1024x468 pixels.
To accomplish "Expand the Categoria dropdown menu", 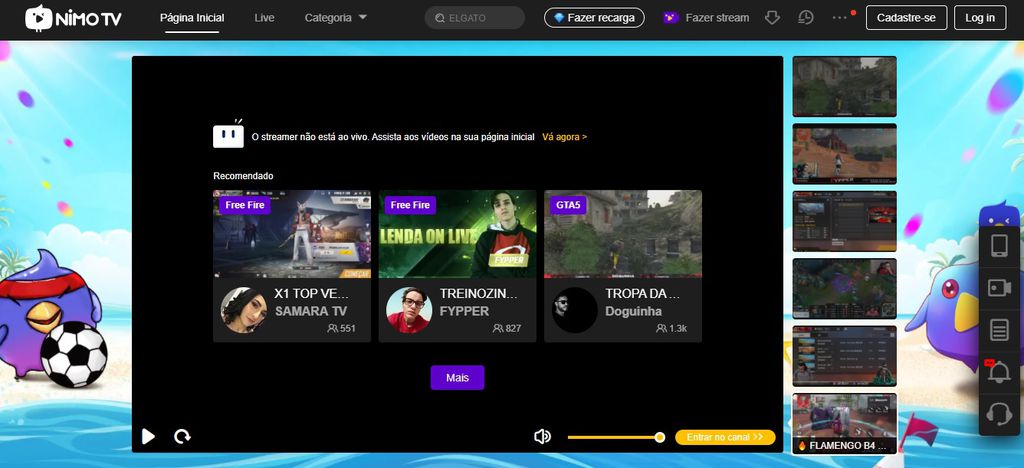I will point(336,18).
